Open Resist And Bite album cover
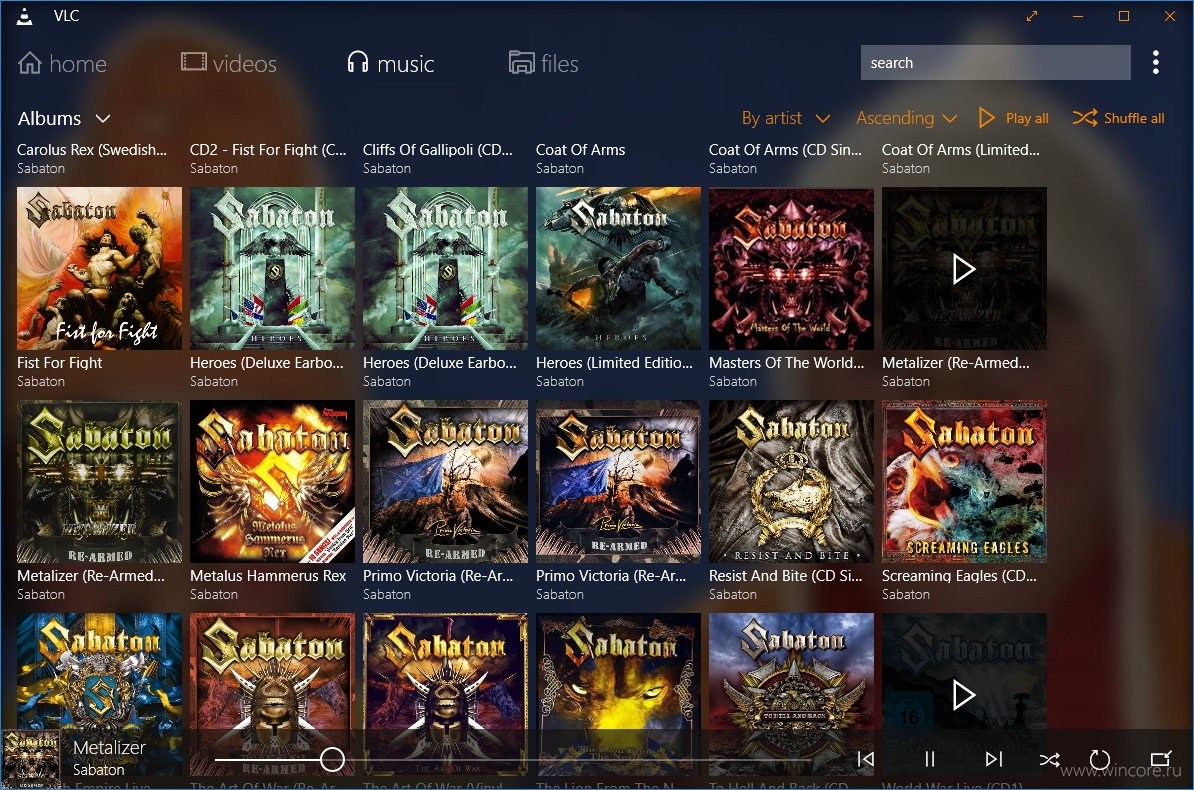This screenshot has width=1194, height=790. pos(791,481)
